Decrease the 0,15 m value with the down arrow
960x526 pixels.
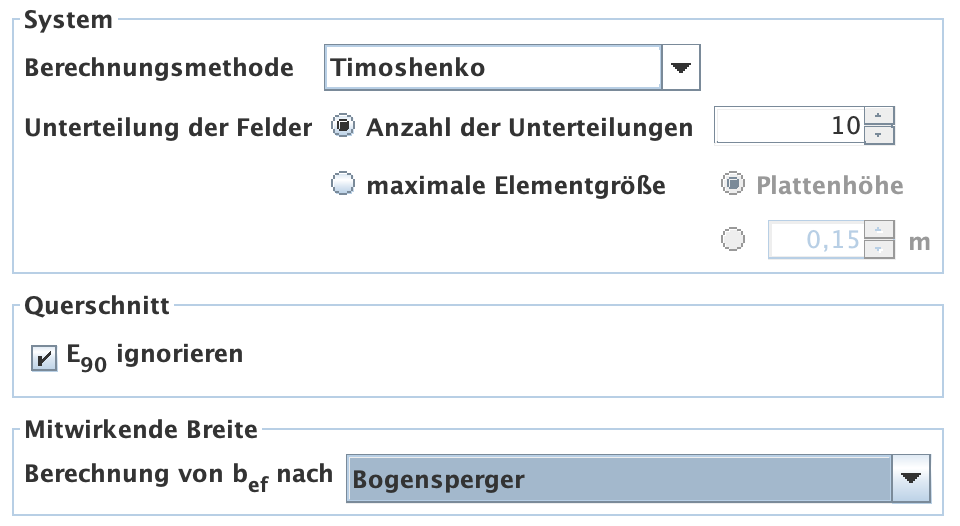tap(878, 249)
